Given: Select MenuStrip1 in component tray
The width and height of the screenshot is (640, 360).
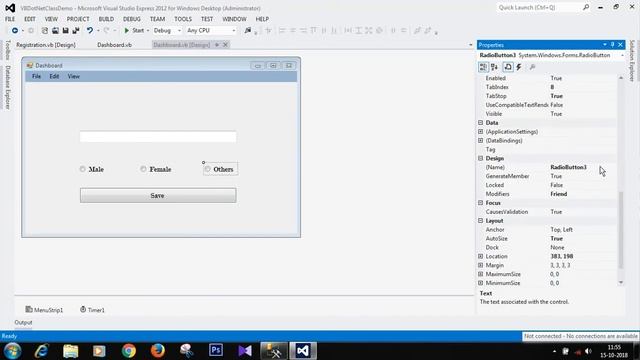Looking at the screenshot, I should [x=44, y=310].
